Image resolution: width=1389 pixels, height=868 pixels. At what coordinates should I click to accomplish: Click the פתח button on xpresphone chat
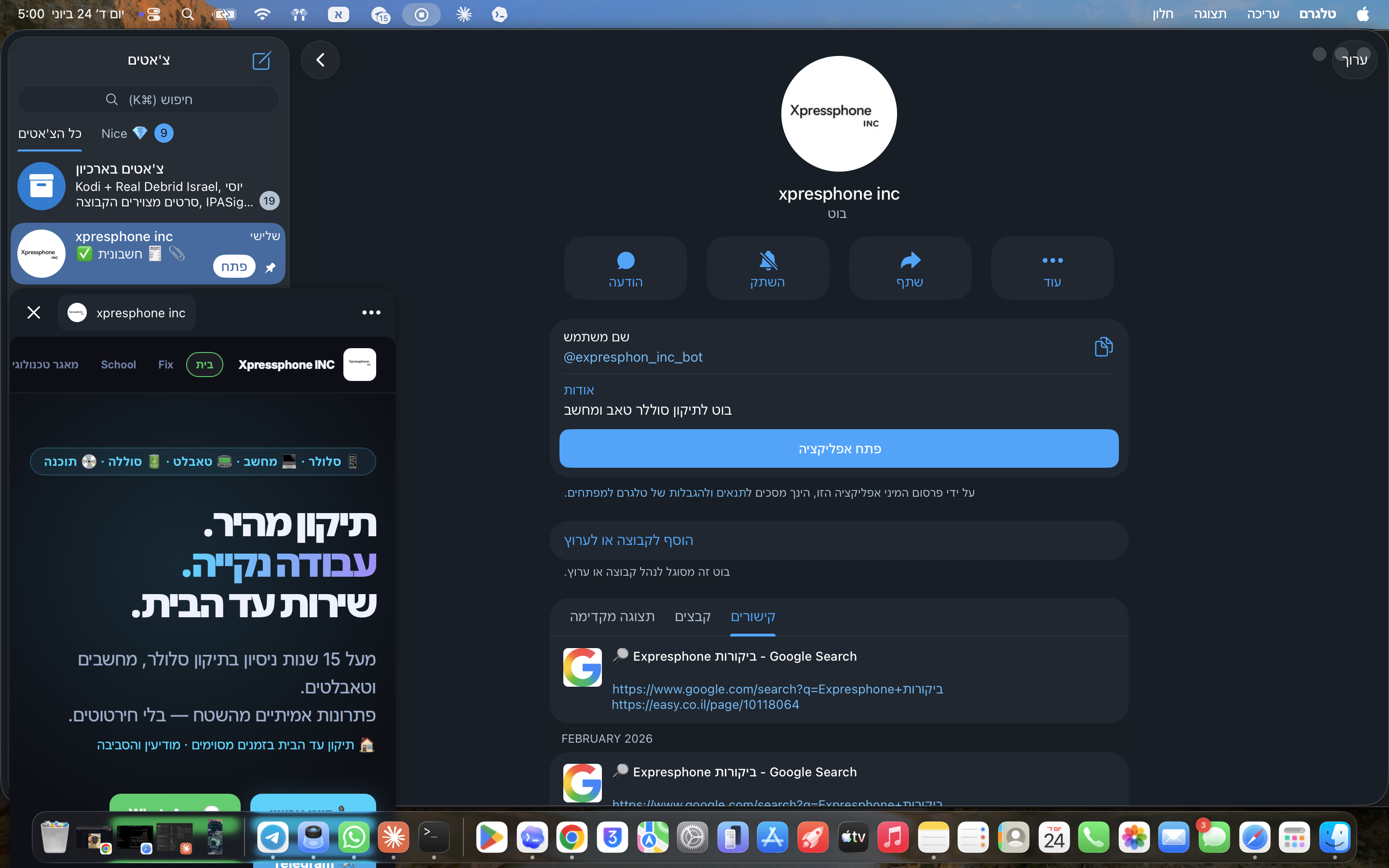234,266
